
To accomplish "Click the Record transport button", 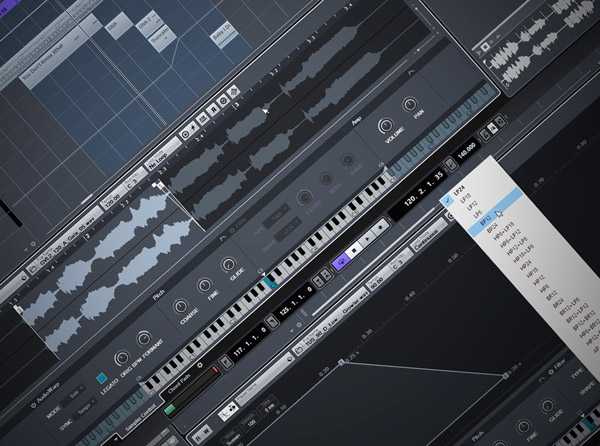I will [380, 227].
